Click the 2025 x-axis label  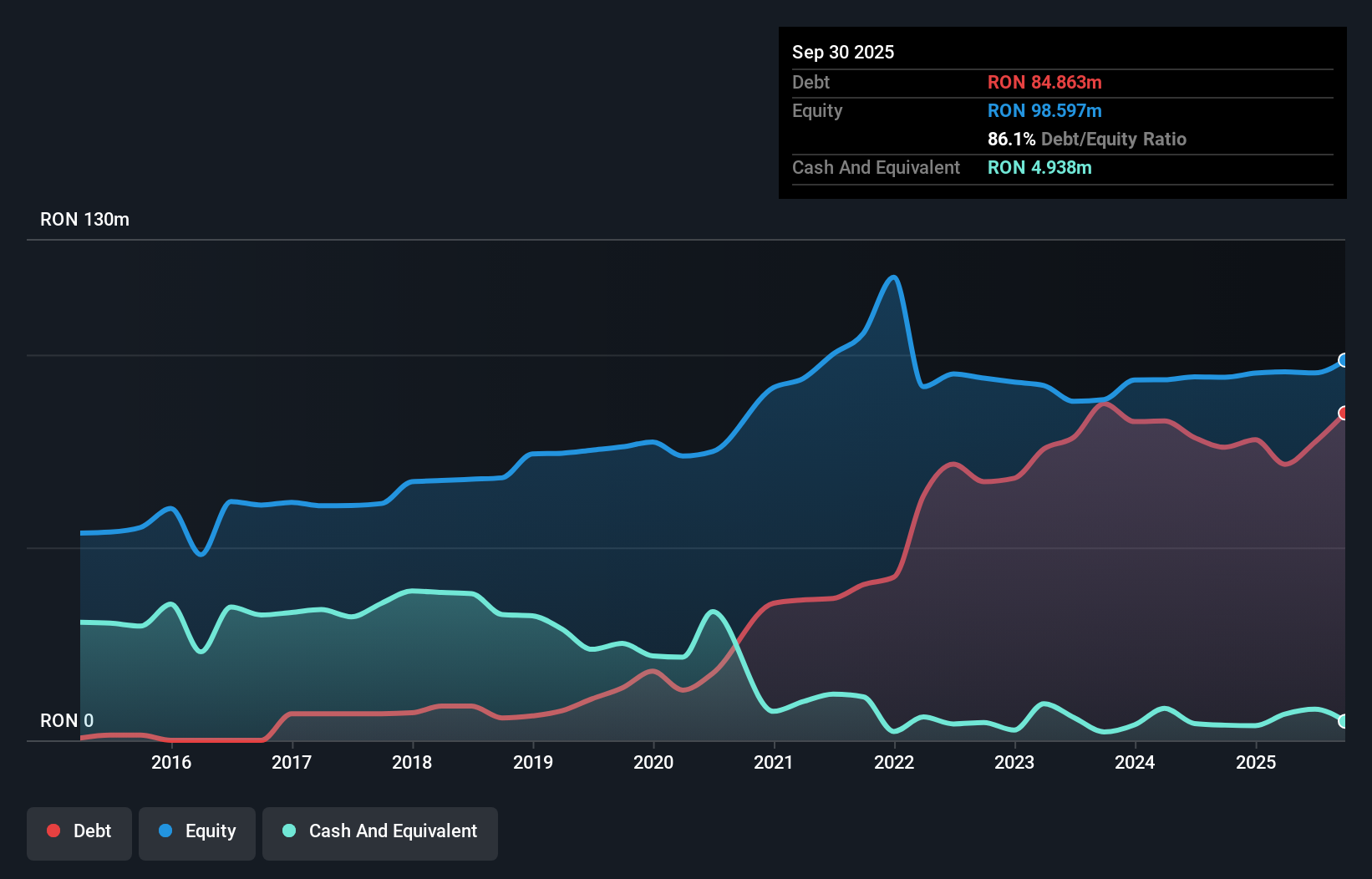pos(1256,762)
